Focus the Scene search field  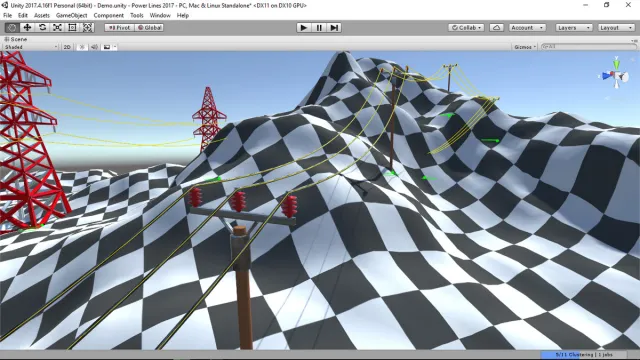pyautogui.click(x=588, y=47)
